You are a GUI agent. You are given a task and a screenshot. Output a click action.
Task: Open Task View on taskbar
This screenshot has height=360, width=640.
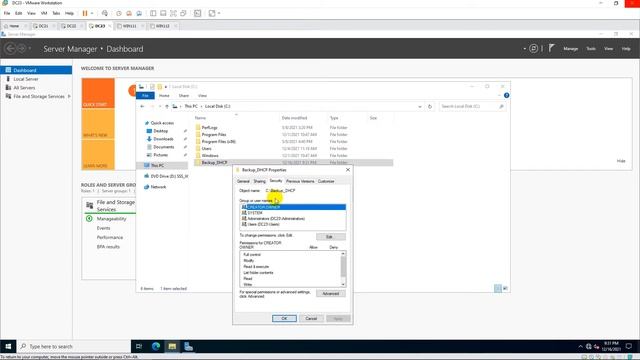(139, 347)
